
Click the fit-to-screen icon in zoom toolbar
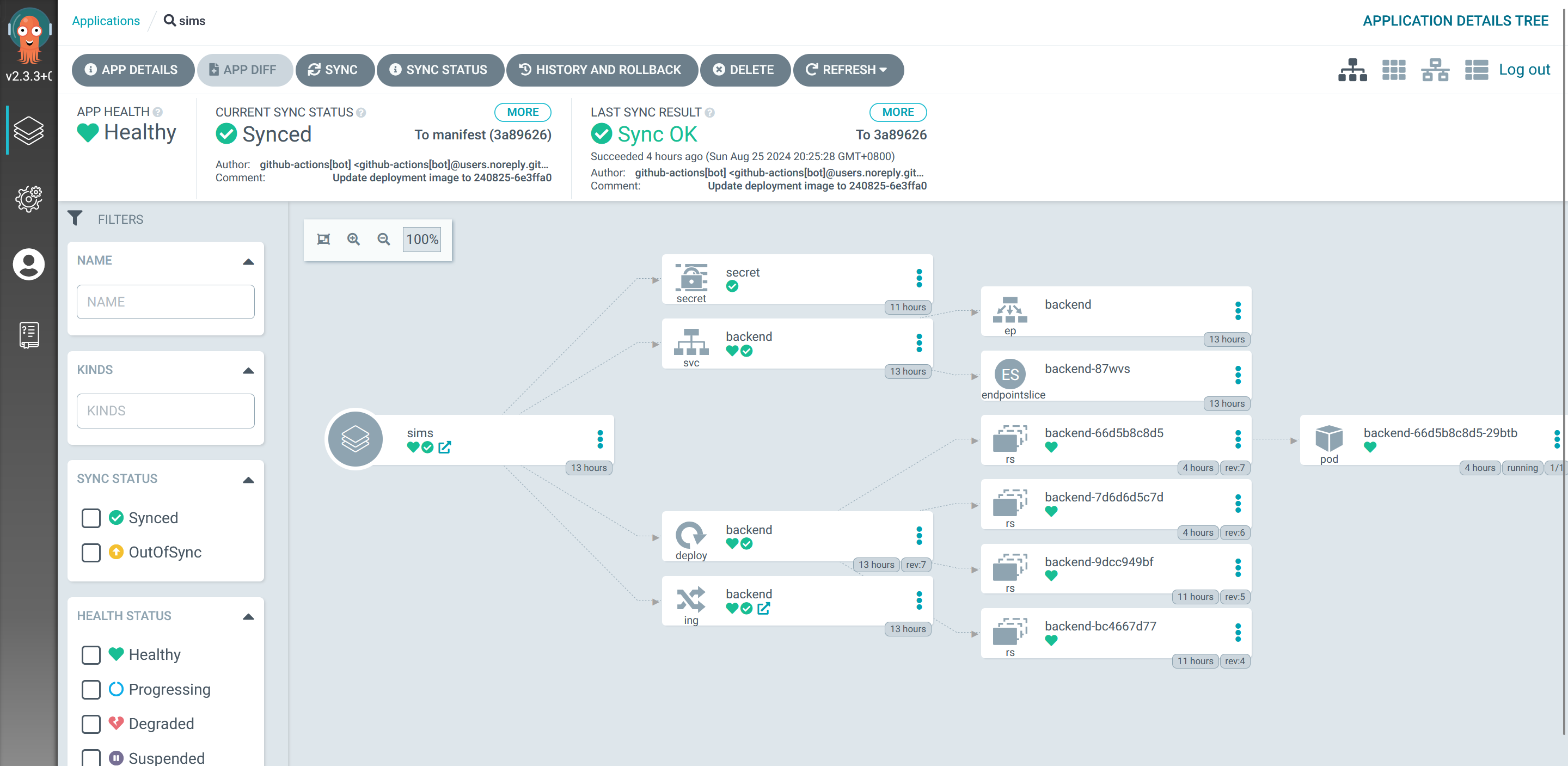pos(324,240)
